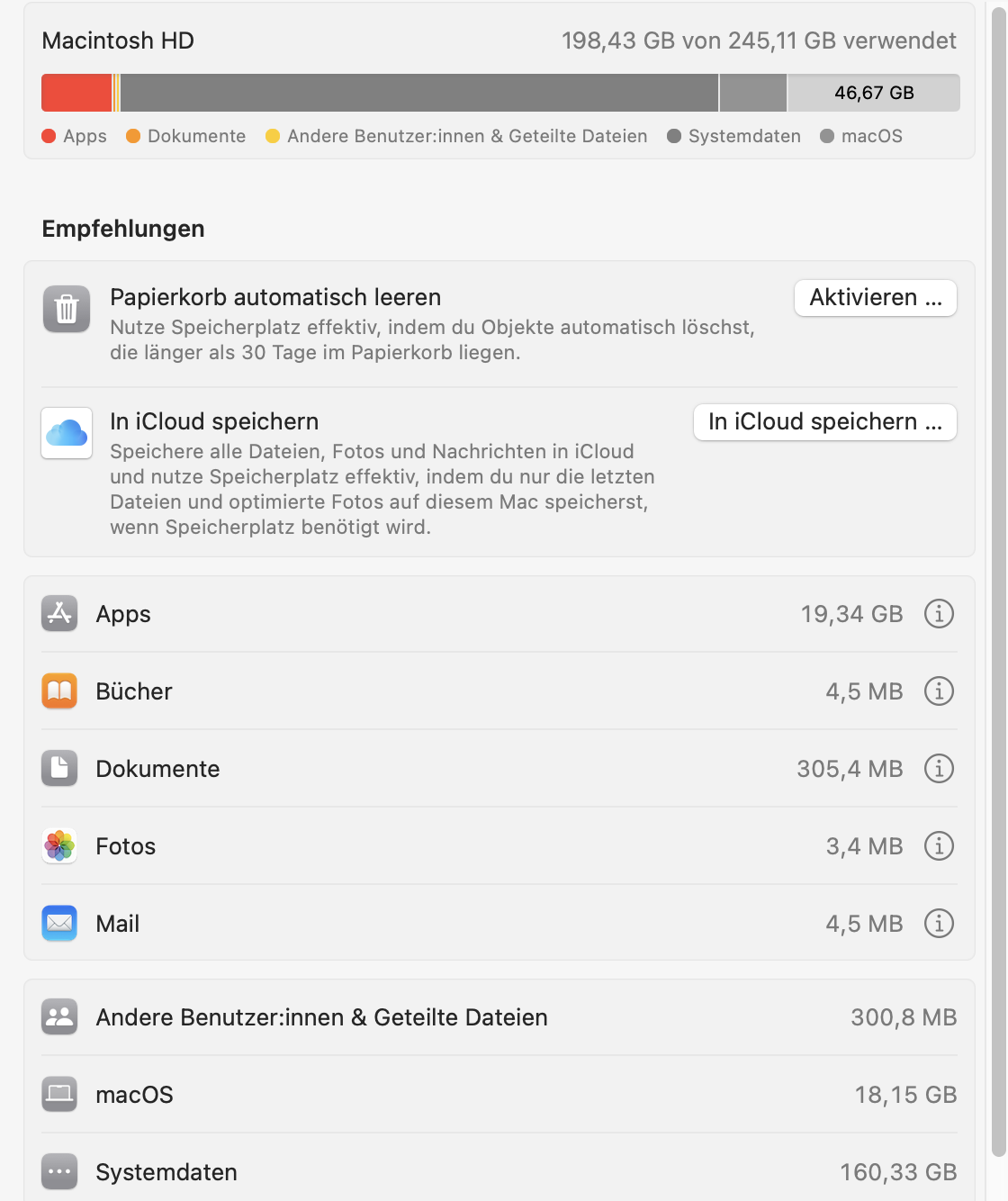Click the In iCloud speichern button

click(x=825, y=421)
